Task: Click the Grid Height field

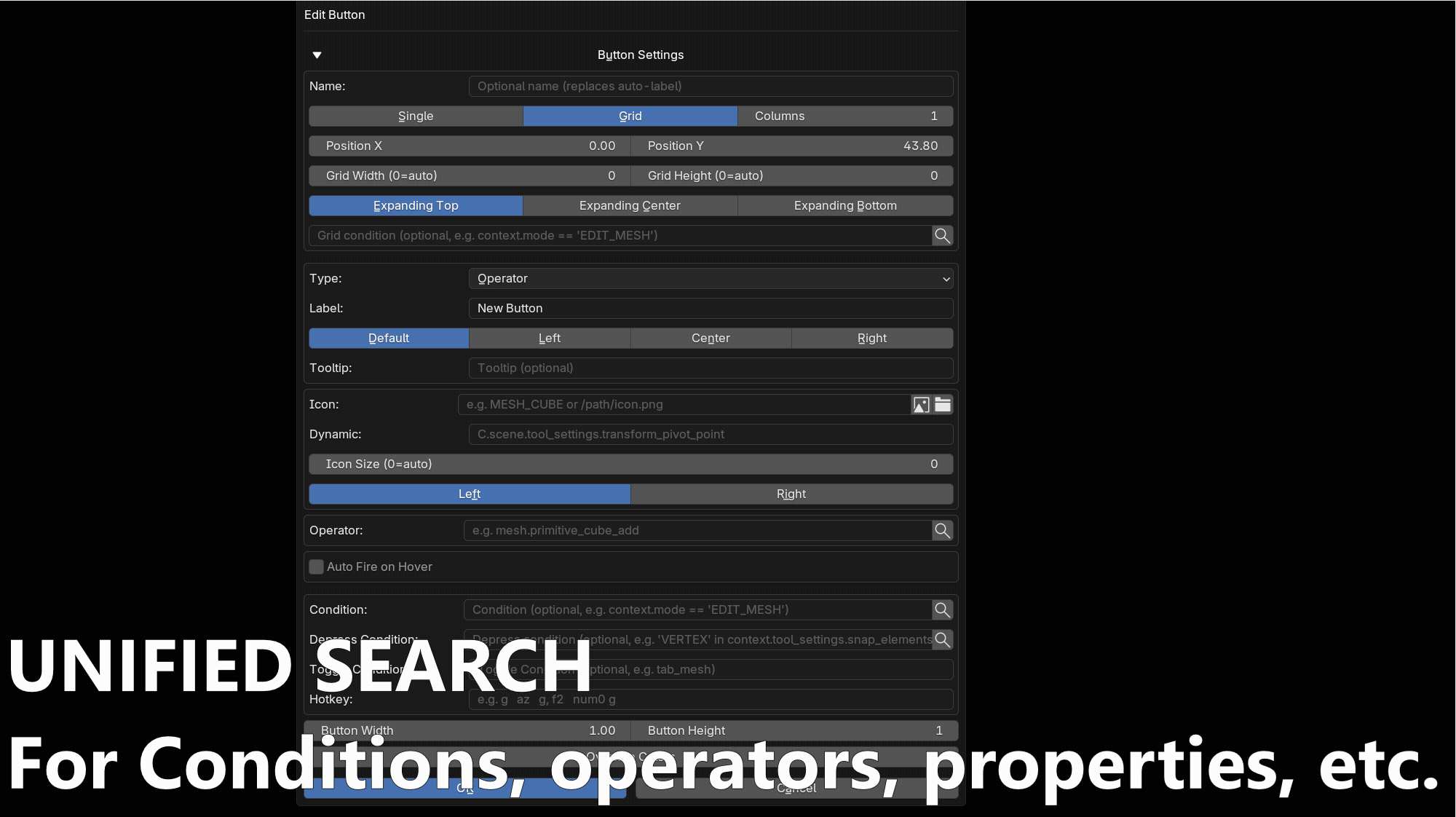Action: [x=792, y=175]
